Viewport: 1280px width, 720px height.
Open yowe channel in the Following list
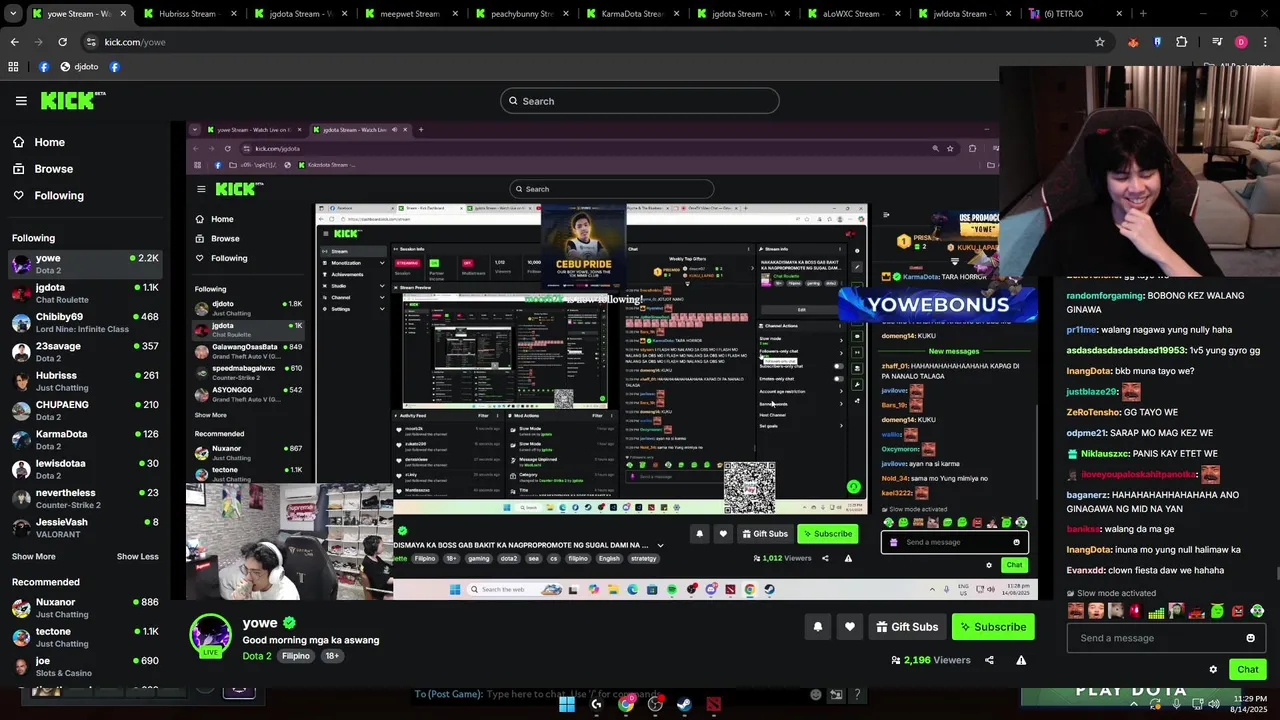click(x=85, y=264)
